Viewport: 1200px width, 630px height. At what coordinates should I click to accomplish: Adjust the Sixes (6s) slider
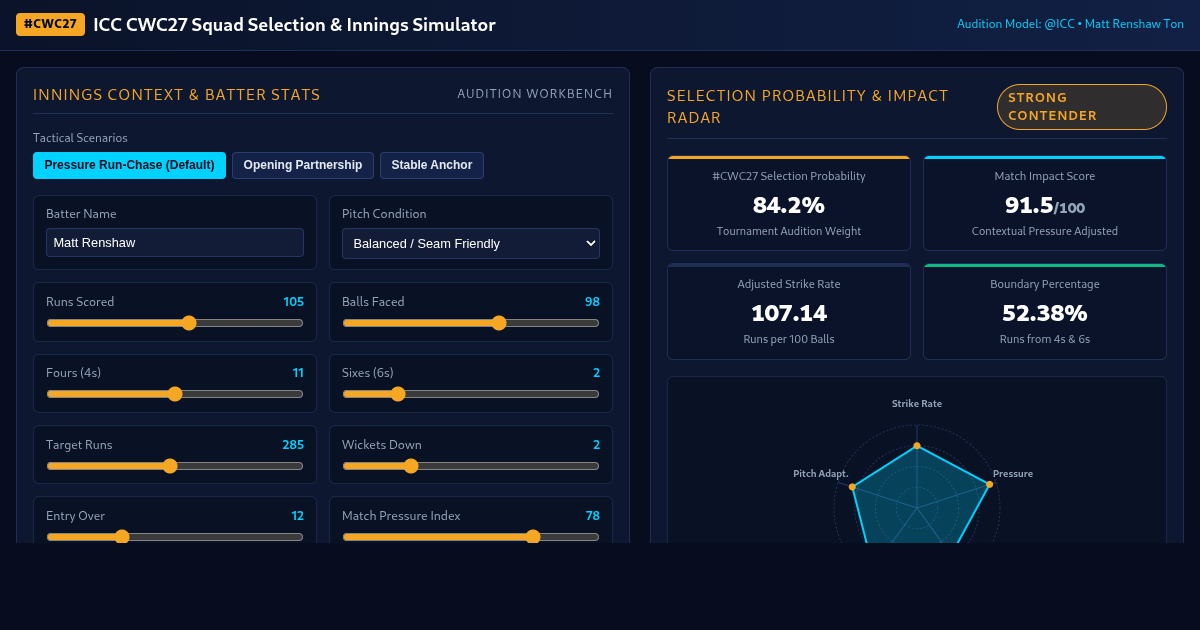pyautogui.click(x=471, y=394)
